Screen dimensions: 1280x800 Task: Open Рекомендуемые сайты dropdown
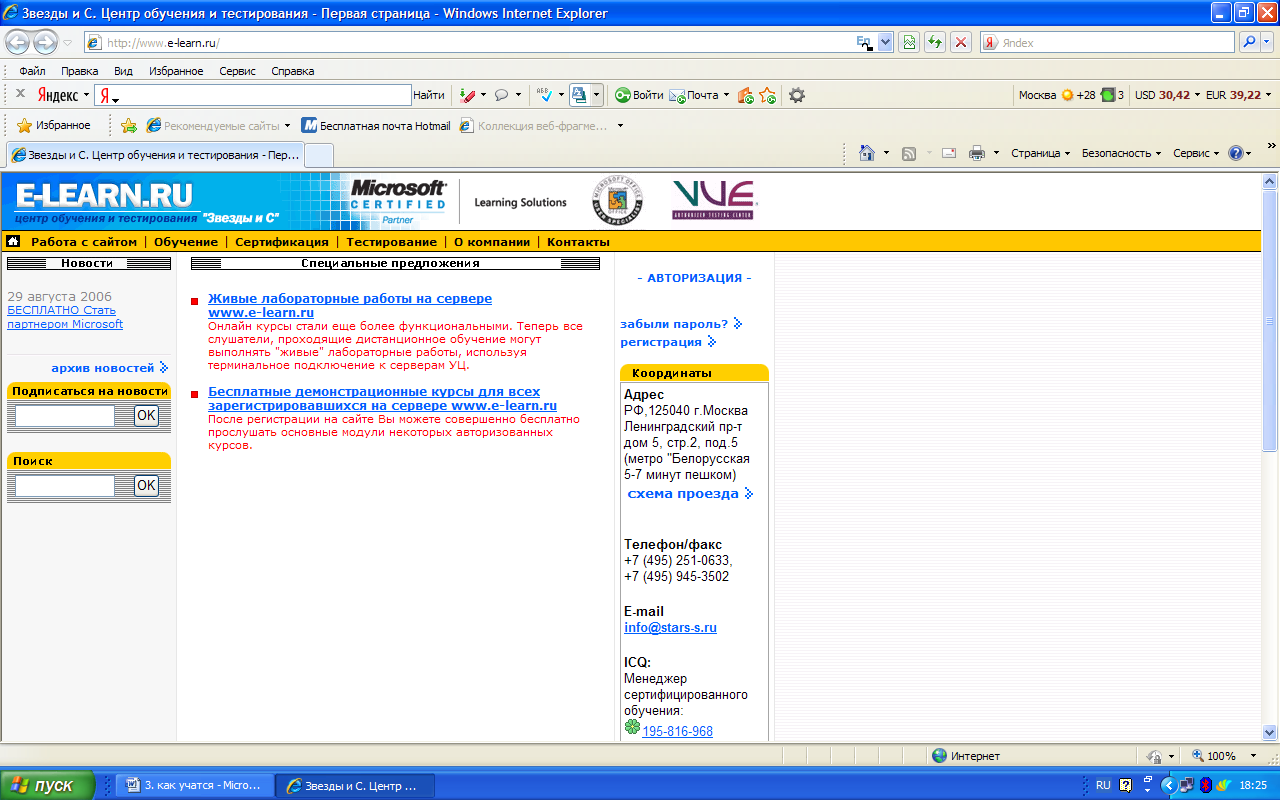(x=287, y=126)
